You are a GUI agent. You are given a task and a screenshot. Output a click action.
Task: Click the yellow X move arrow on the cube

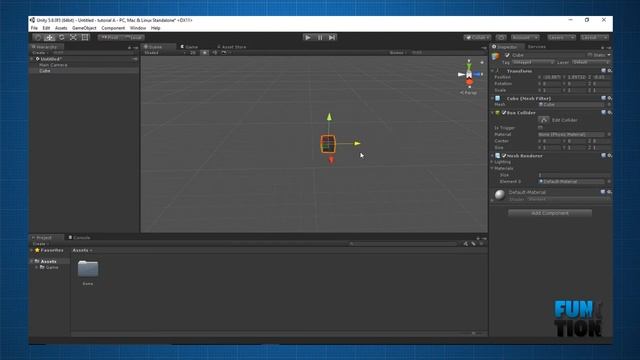click(357, 143)
